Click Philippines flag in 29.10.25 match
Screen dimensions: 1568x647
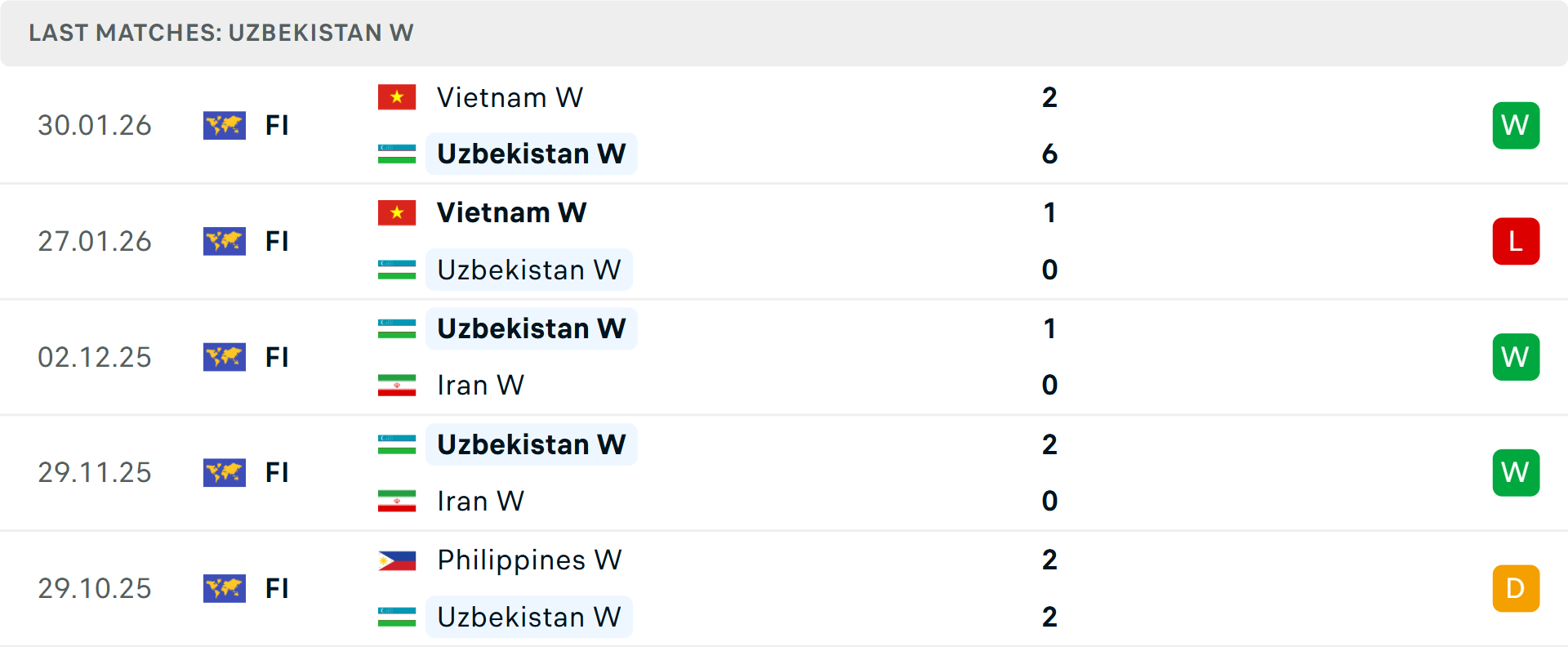click(397, 560)
